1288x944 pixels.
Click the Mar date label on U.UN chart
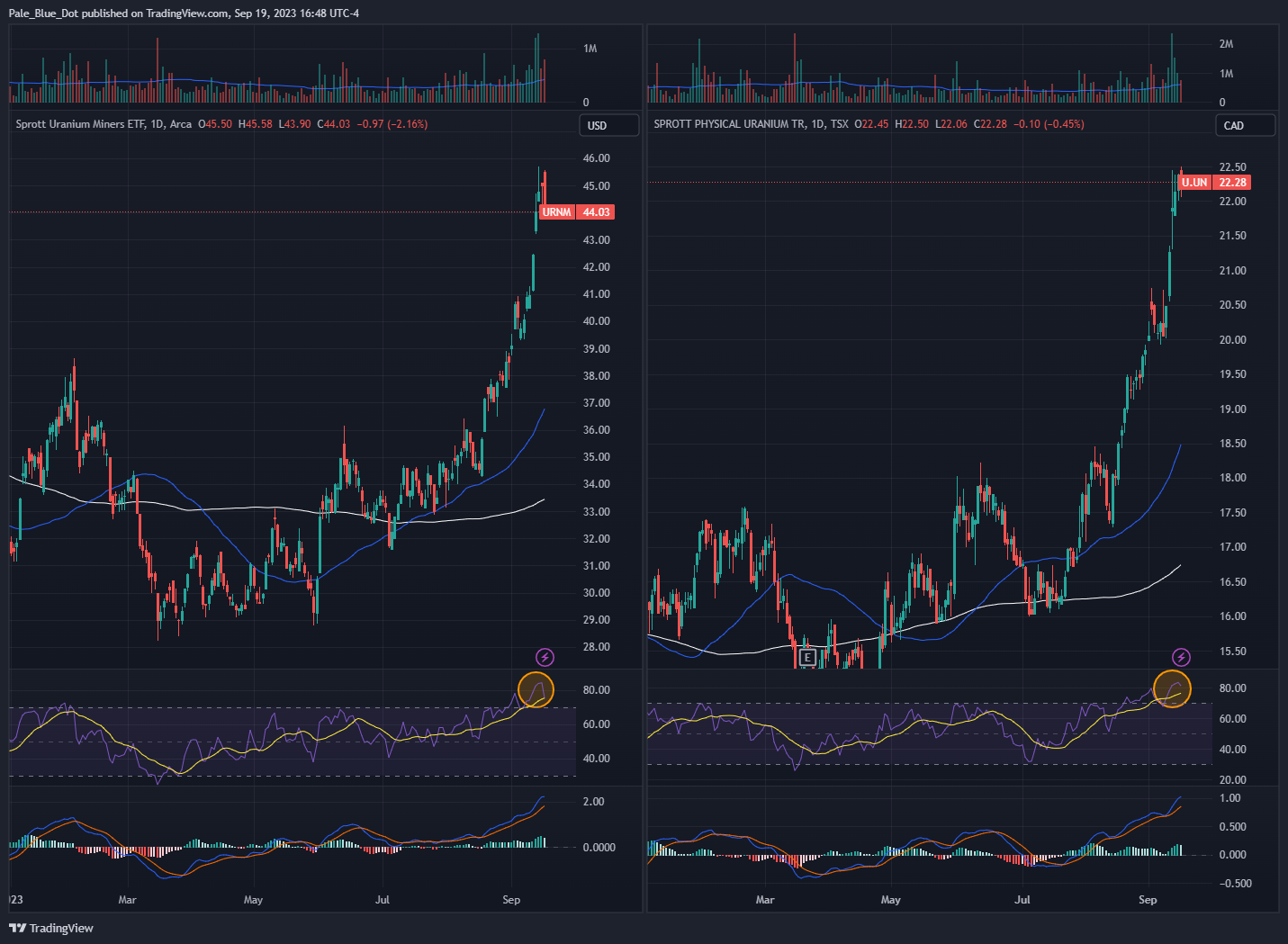[x=765, y=900]
